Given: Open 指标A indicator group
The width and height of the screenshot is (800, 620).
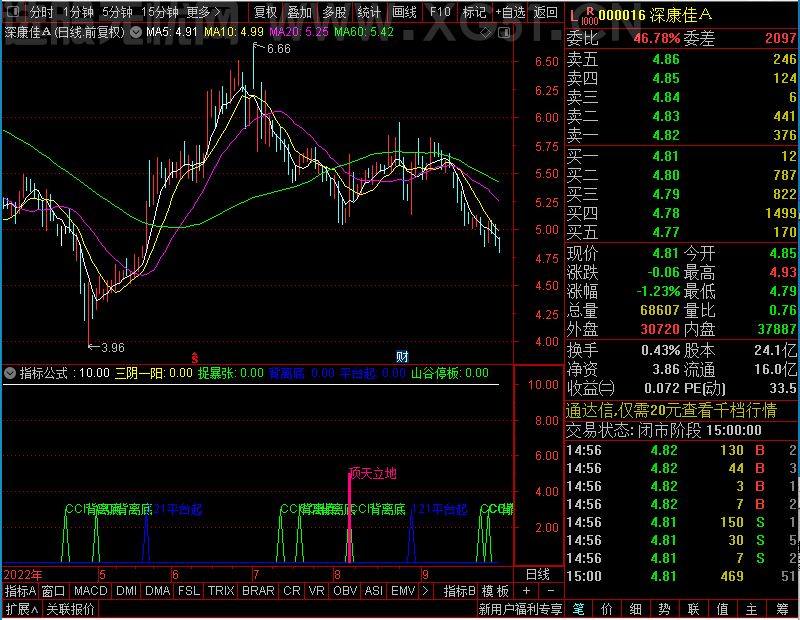Looking at the screenshot, I should tap(20, 591).
